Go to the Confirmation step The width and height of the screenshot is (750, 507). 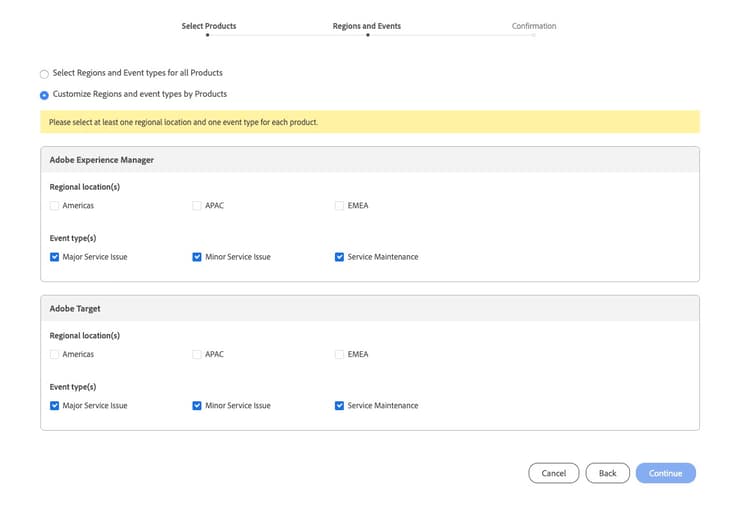point(534,27)
